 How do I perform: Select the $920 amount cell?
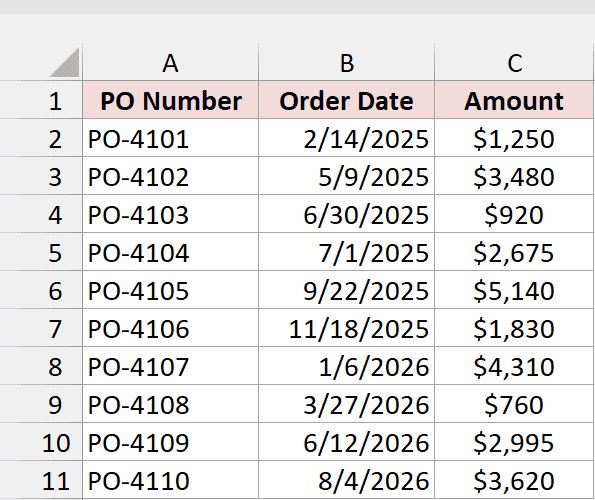[514, 214]
